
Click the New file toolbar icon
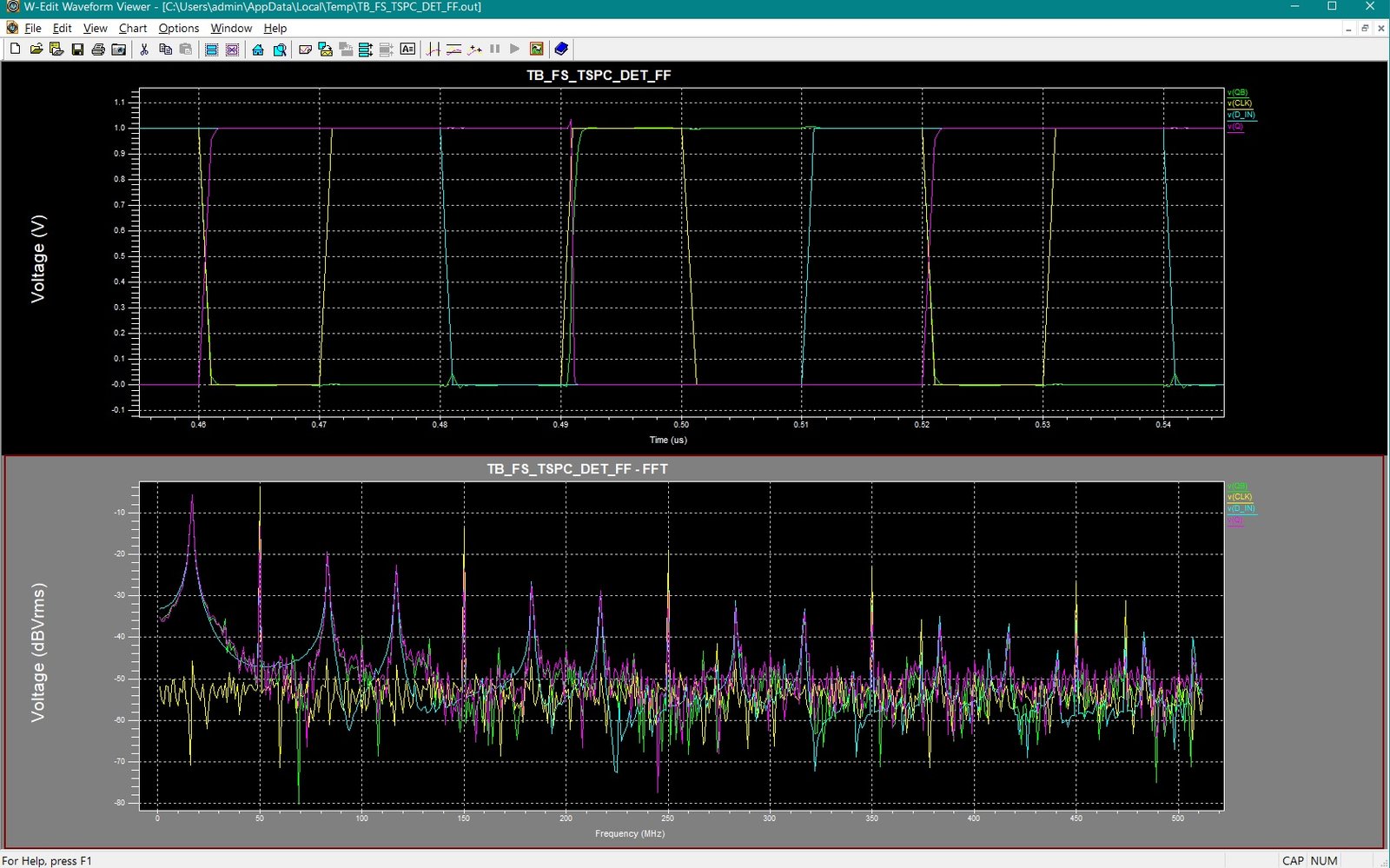(x=15, y=50)
